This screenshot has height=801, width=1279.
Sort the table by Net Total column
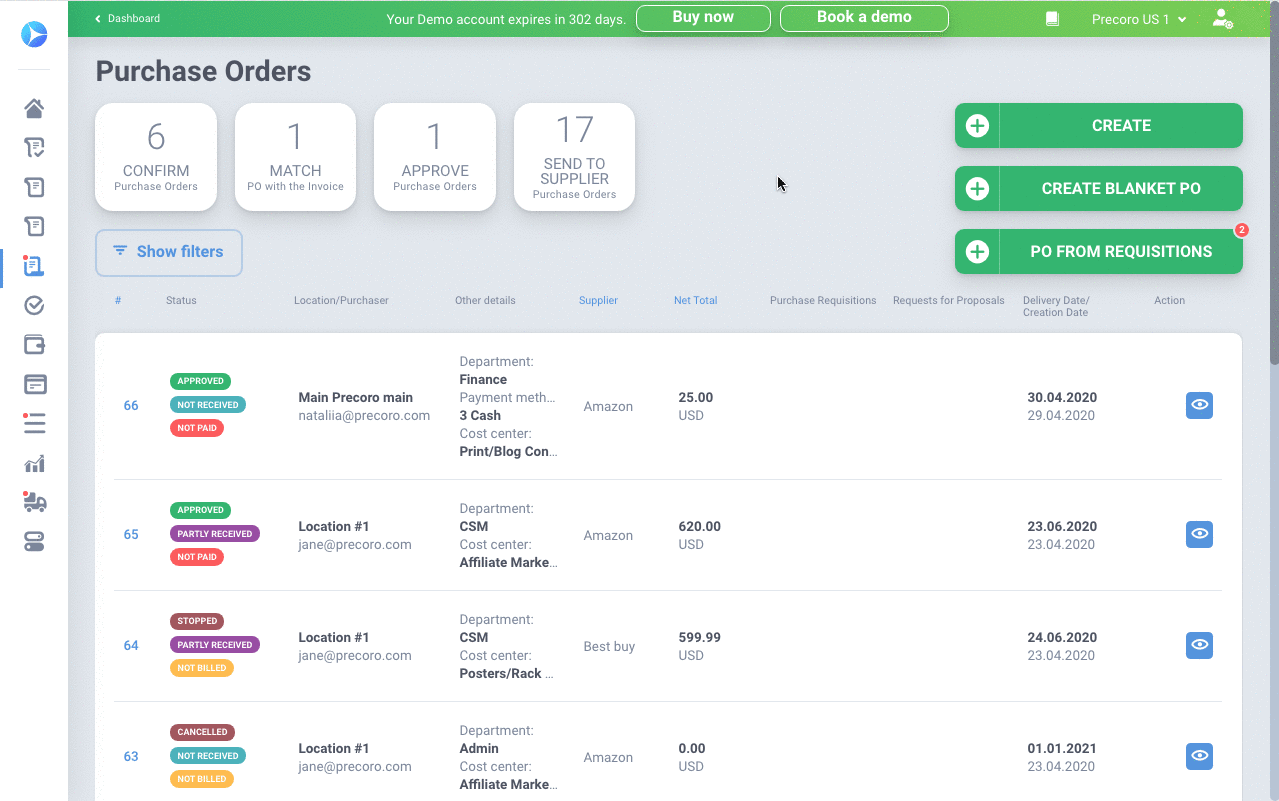[695, 300]
